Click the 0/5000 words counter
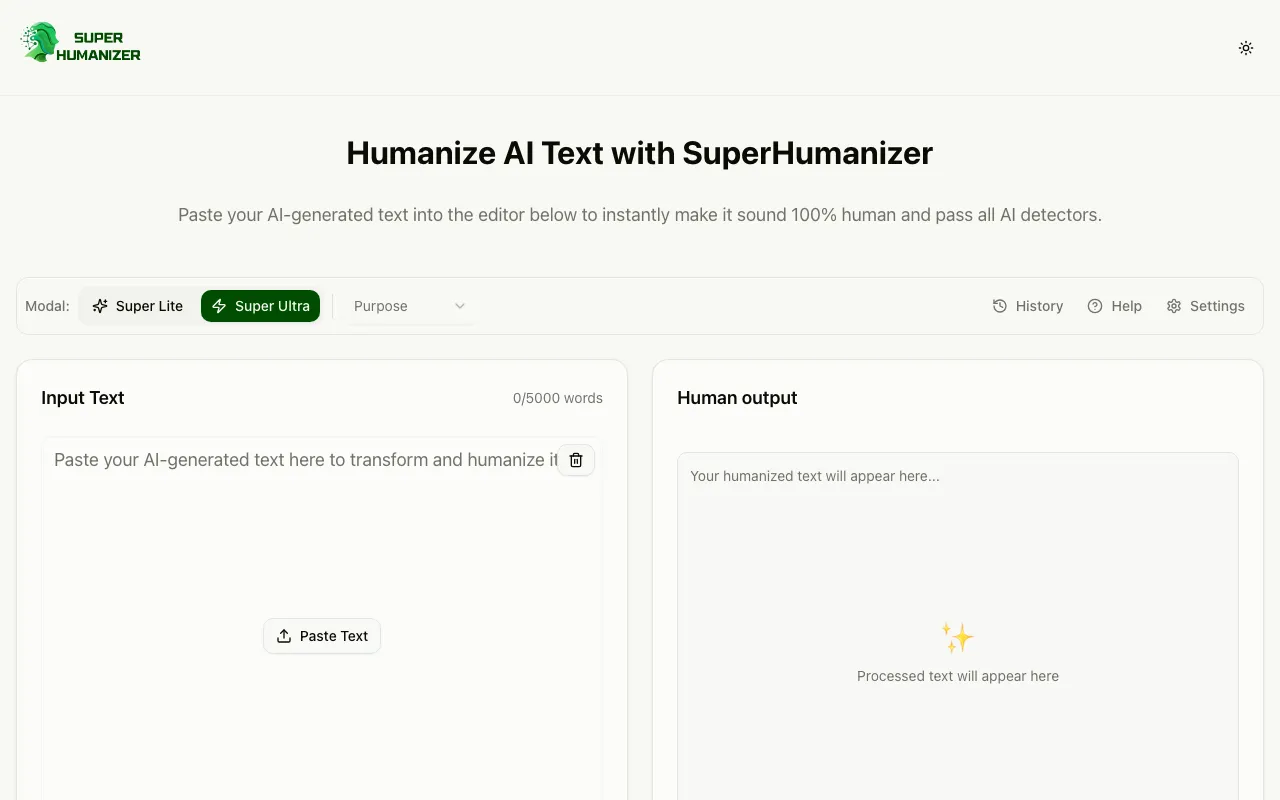Screen dimensions: 1280x800 click(x=557, y=398)
